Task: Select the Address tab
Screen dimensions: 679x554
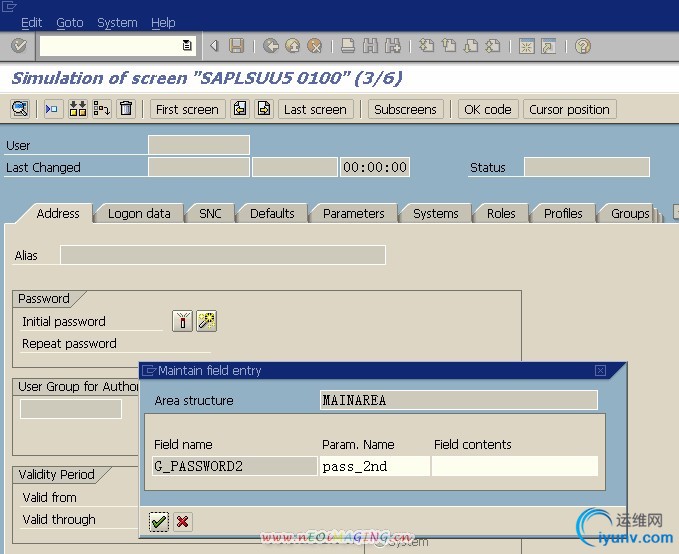Action: [x=58, y=214]
